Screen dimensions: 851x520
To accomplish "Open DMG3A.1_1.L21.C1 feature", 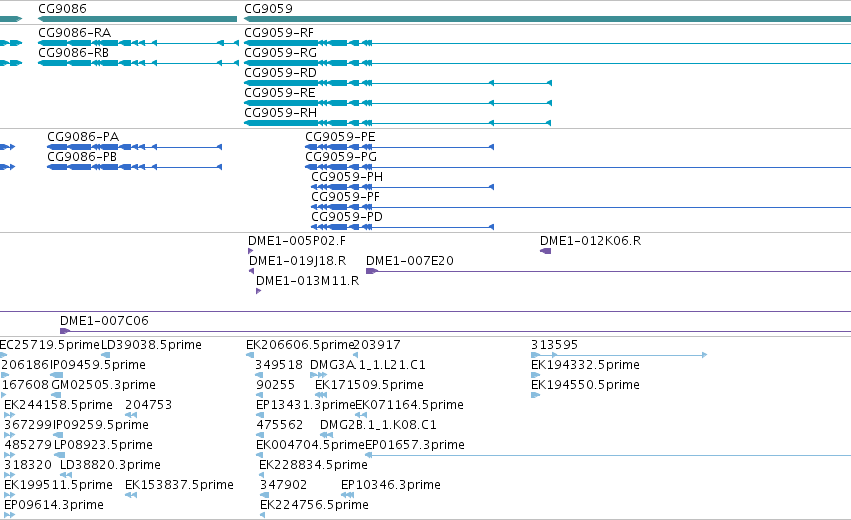I will coord(368,365).
